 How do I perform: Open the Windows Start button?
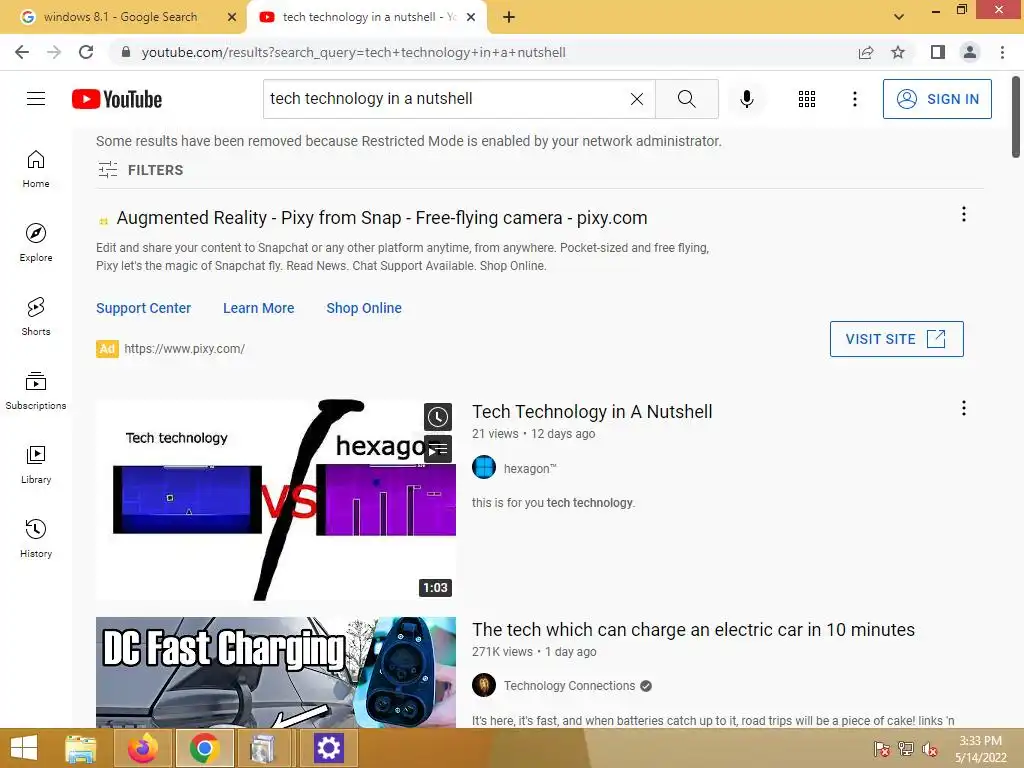[24, 748]
